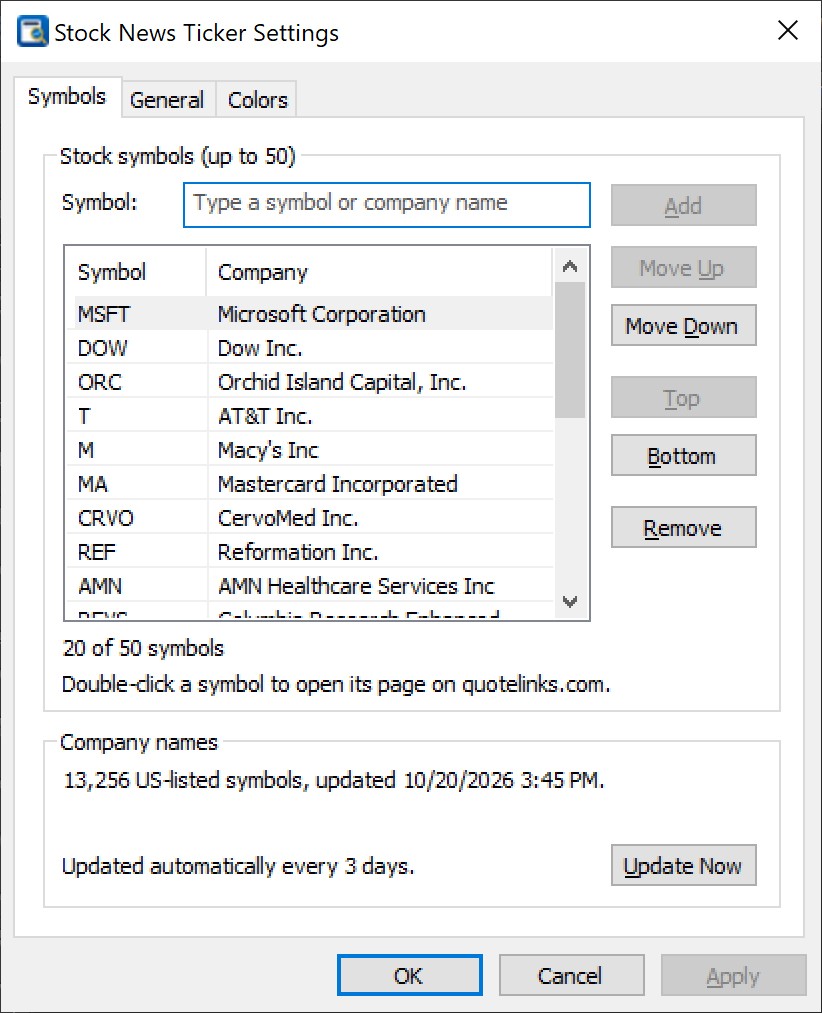Click the symbol list scrollbar thumb
This screenshot has height=1013, width=822.
click(x=570, y=350)
